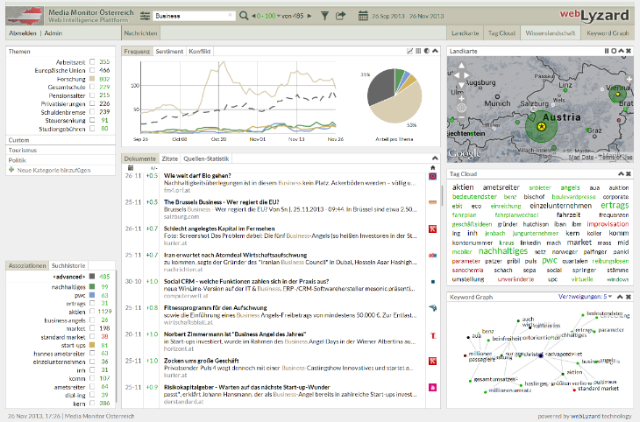The width and height of the screenshot is (640, 422).
Task: Click the export share arrow icon
Action: tap(340, 16)
